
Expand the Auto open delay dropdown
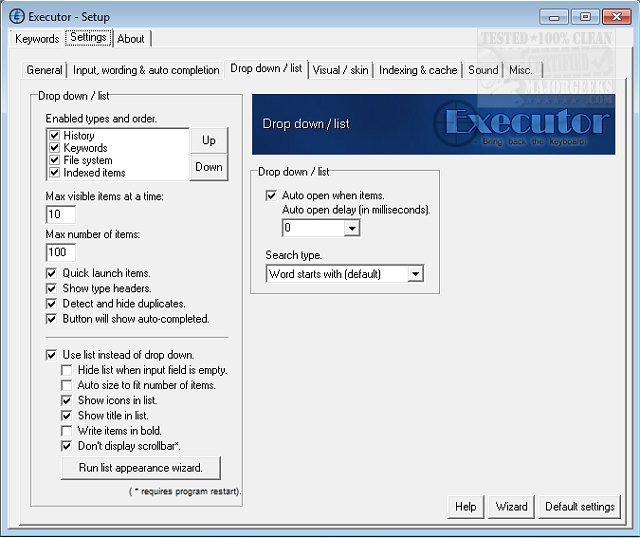351,228
